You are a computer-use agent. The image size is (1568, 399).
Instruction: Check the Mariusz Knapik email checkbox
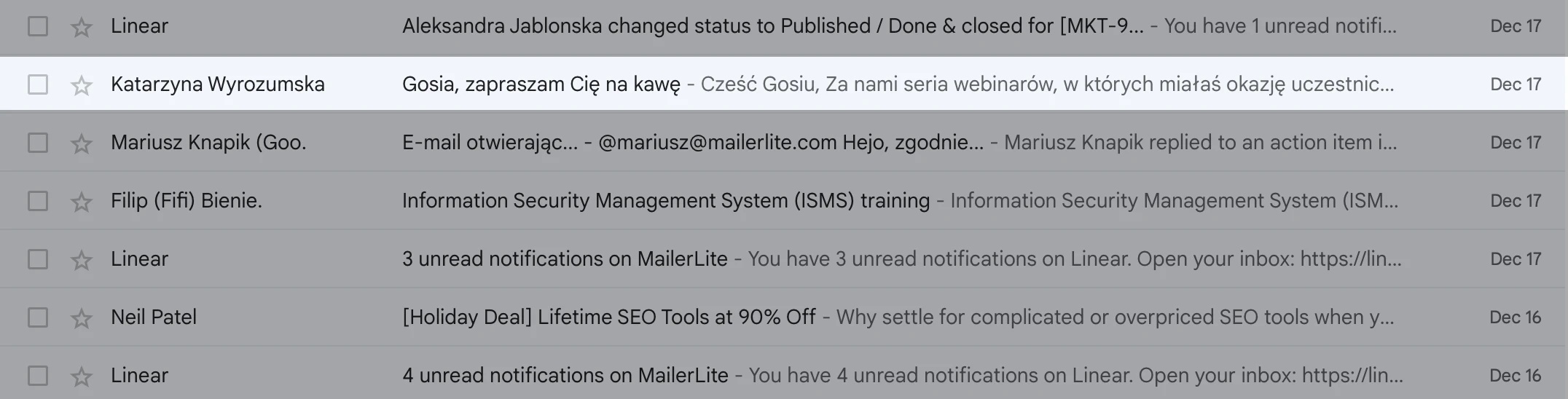point(38,143)
